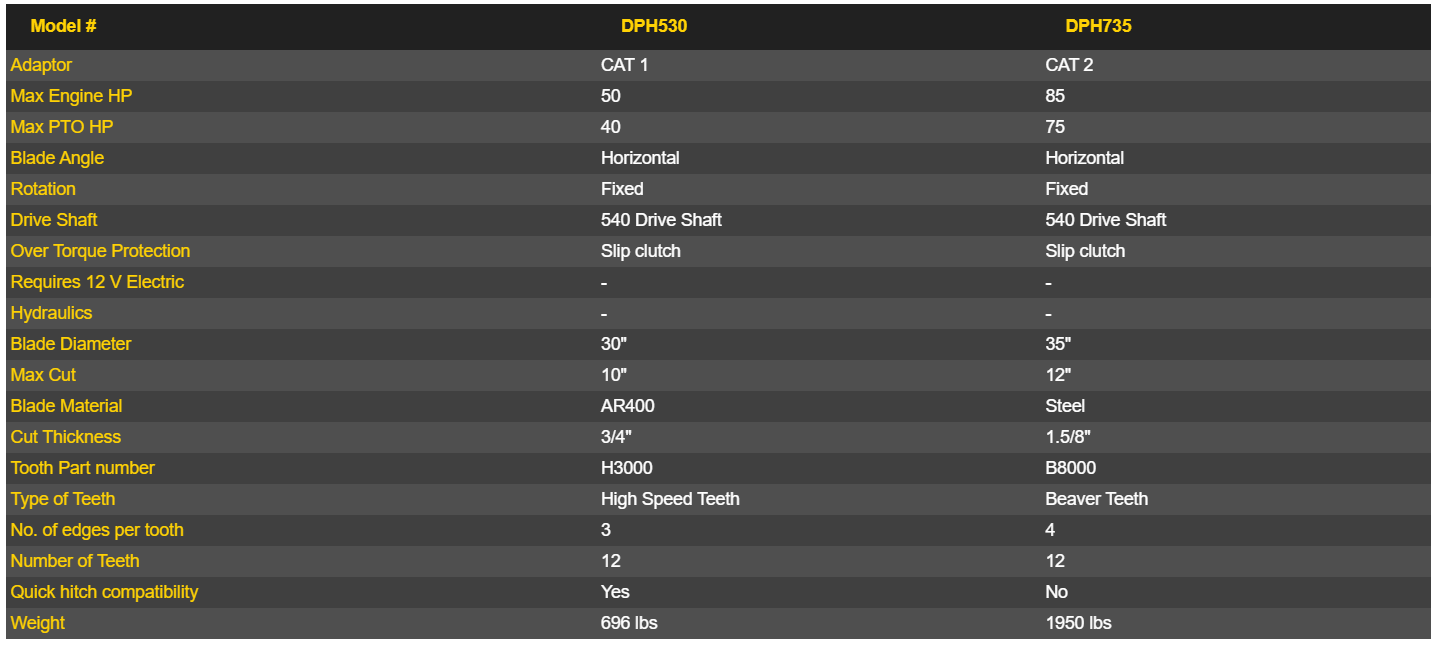Select the 696 lbs weight value

(629, 623)
